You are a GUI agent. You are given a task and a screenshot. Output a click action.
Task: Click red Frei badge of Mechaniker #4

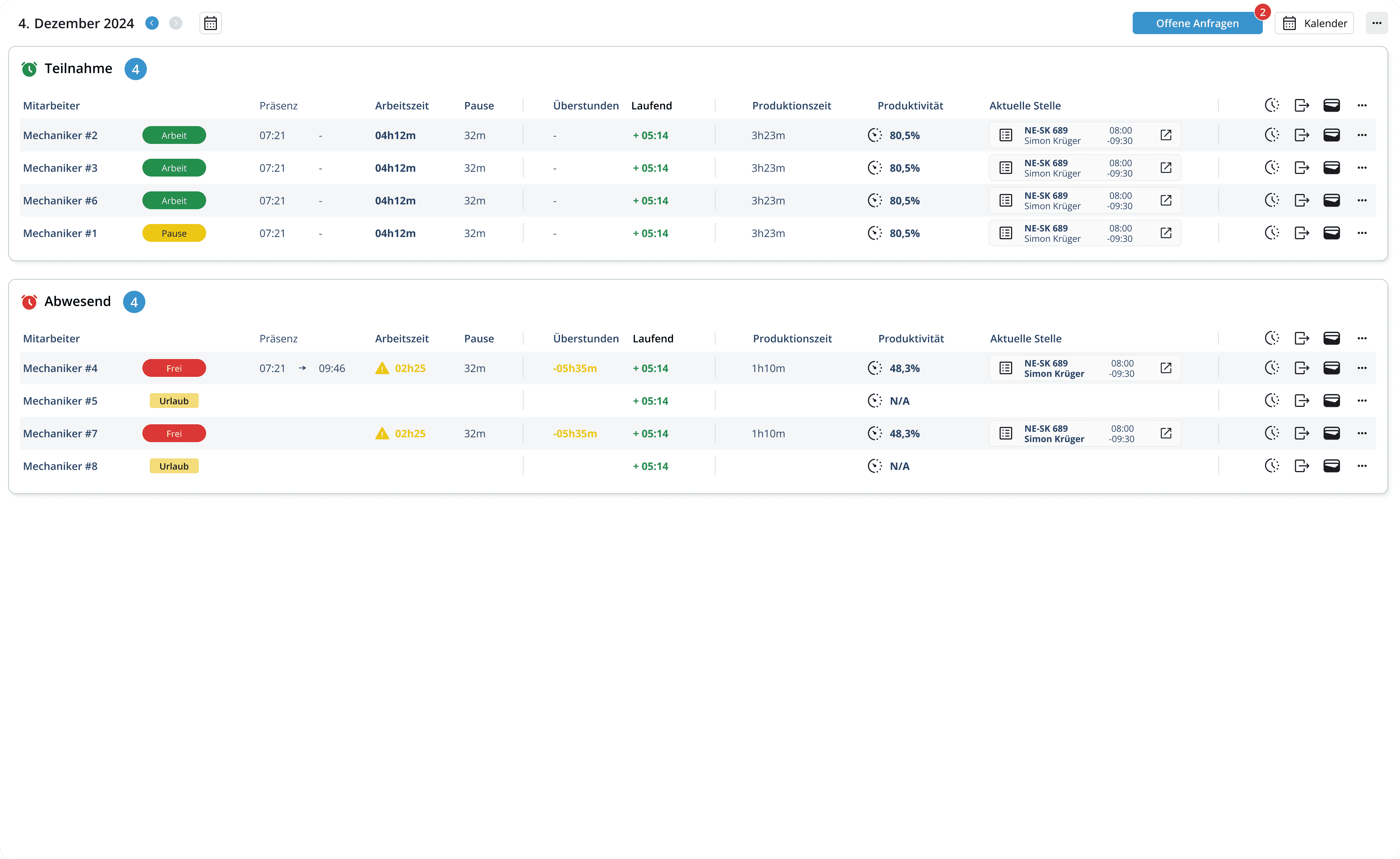coord(174,368)
